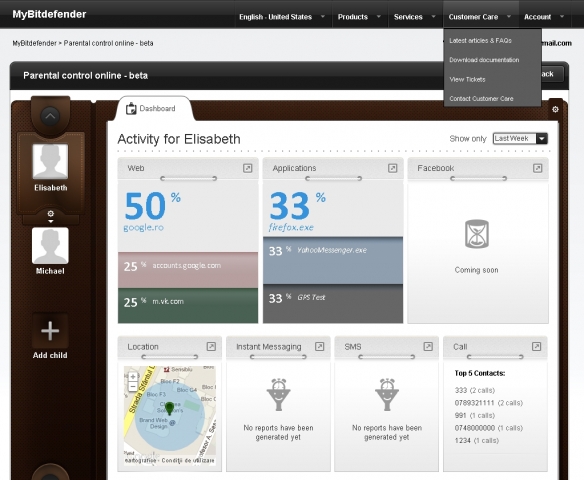Viewport: 584px width, 480px height.
Task: Open the Latest articles & FAQs link
Action: click(480, 41)
